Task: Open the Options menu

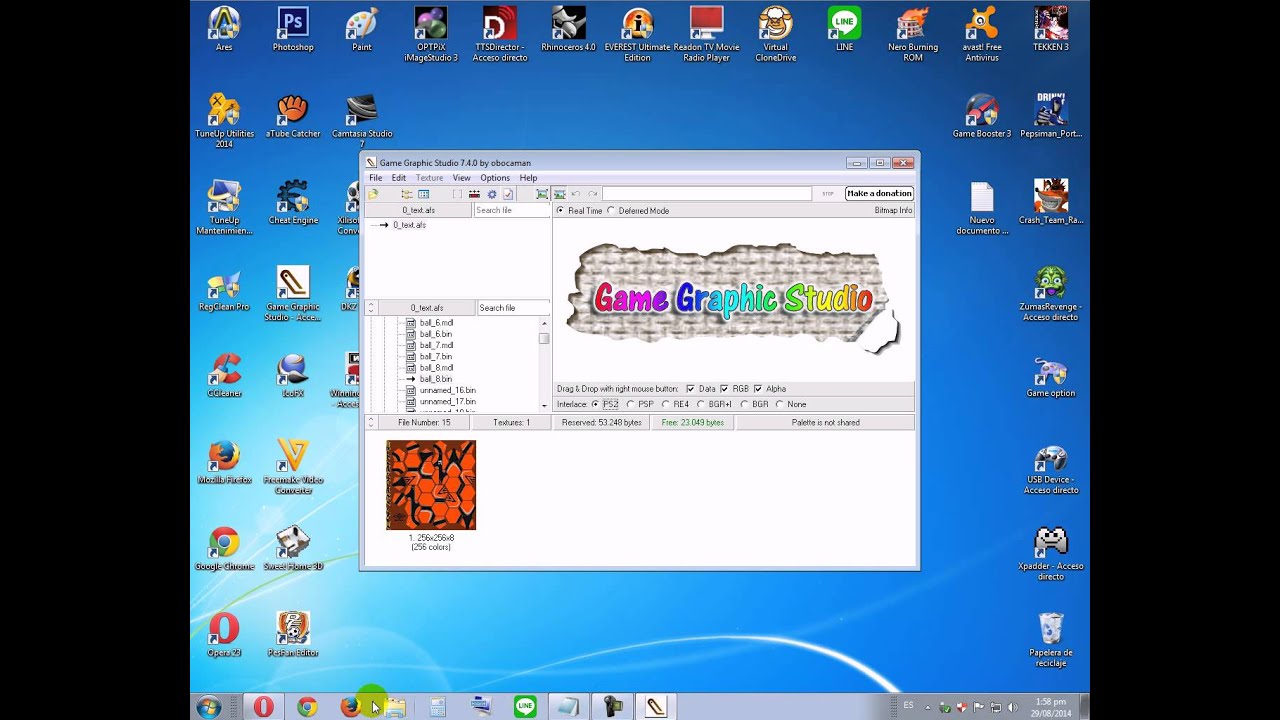Action: (494, 178)
